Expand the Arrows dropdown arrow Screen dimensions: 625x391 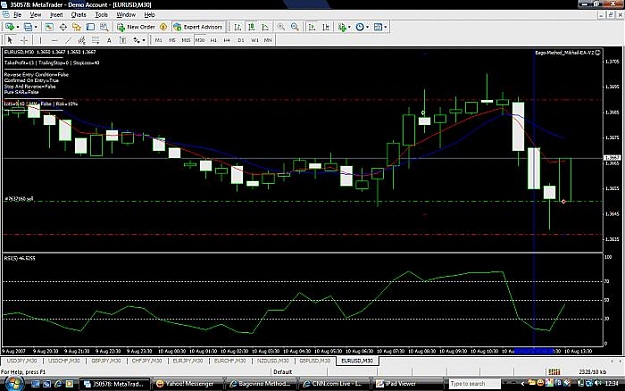[x=144, y=40]
